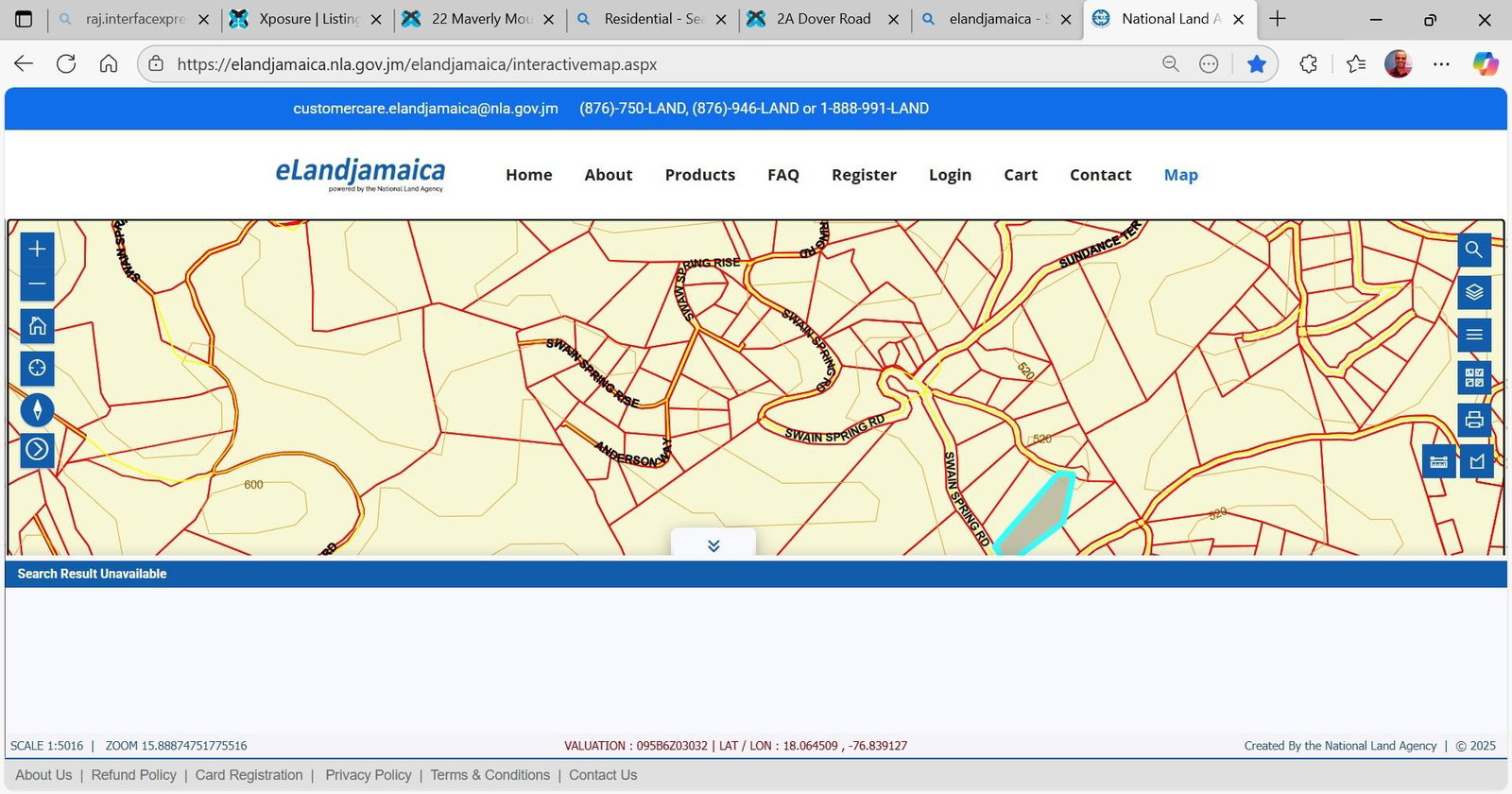Click the browser address bar URL
Screen dimensions: 1512x794
pyautogui.click(x=417, y=64)
